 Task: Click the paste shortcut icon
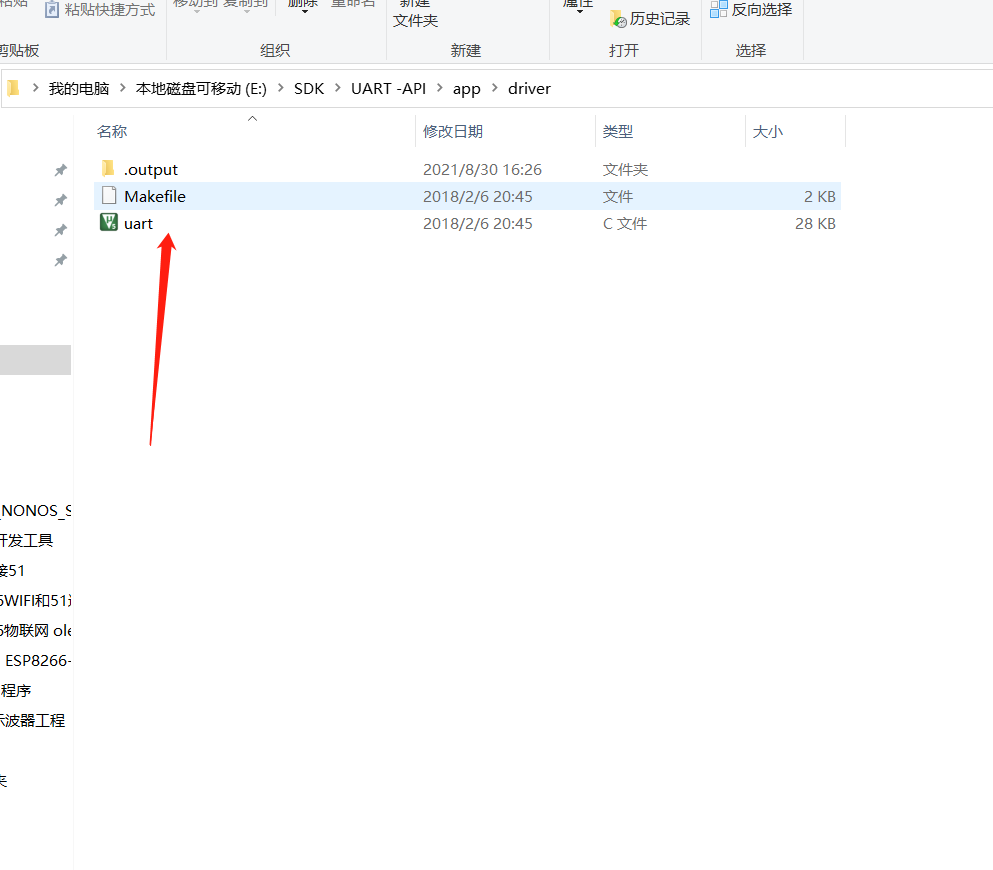52,9
